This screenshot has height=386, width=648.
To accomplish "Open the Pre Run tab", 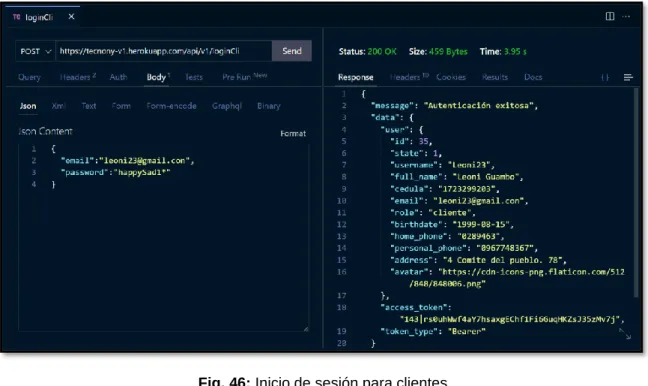I will [x=245, y=77].
